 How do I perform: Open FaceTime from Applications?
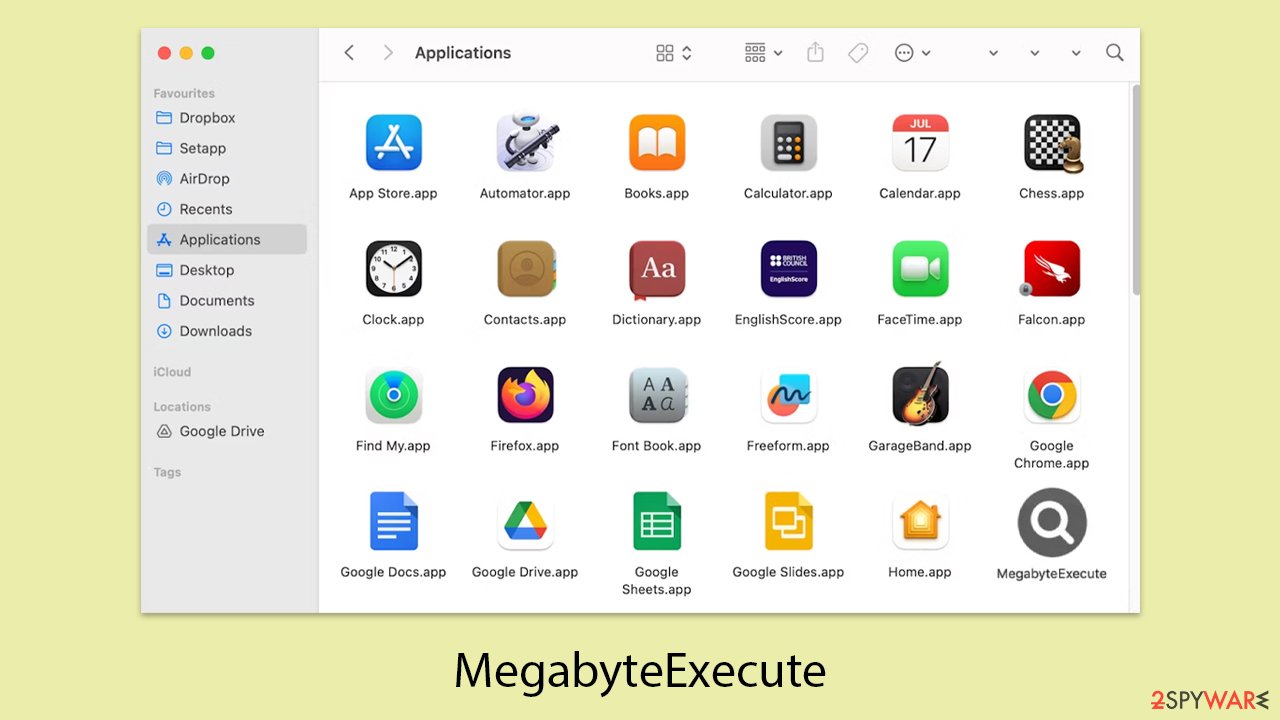pos(919,268)
